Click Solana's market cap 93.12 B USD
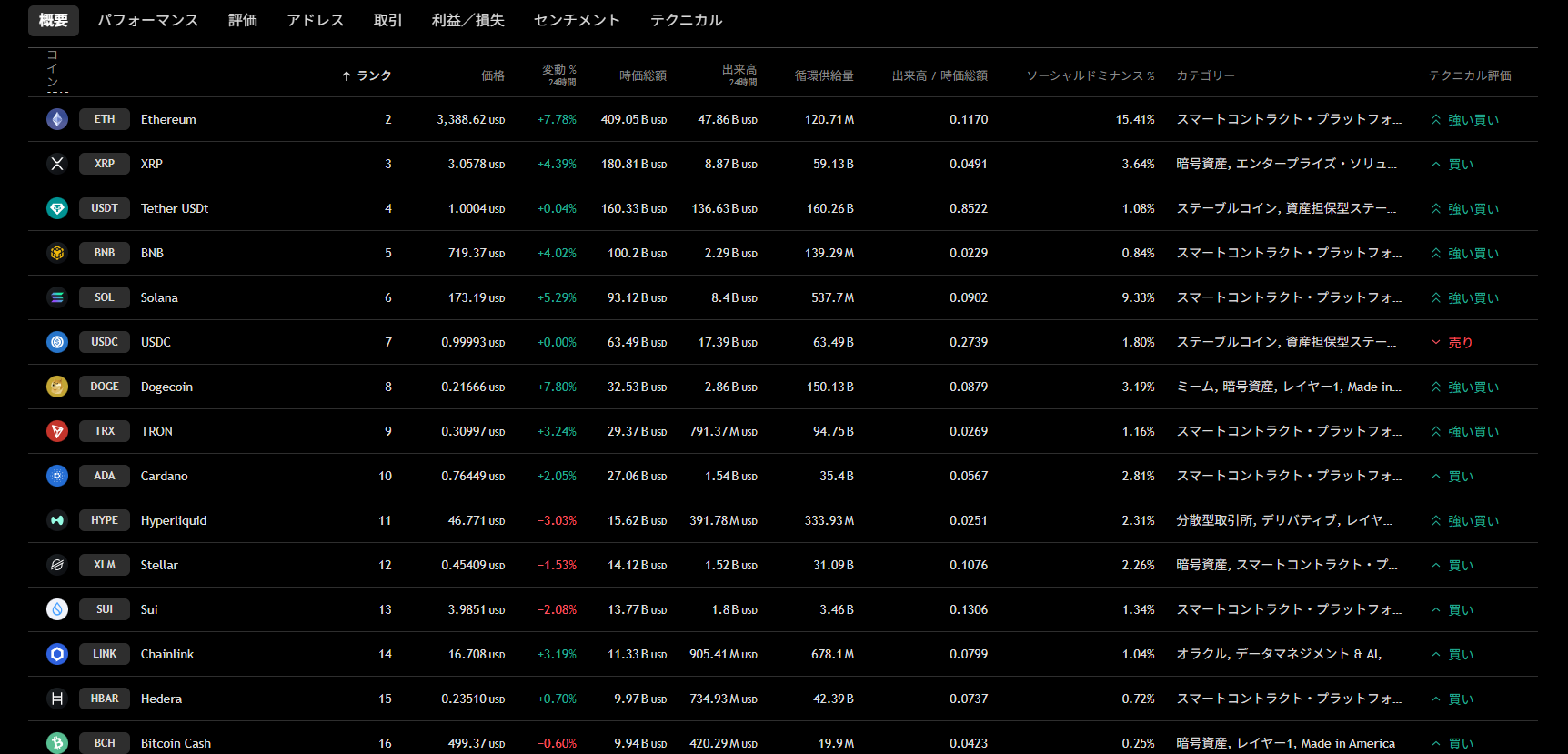Screen dimensions: 1568x754 [637, 297]
